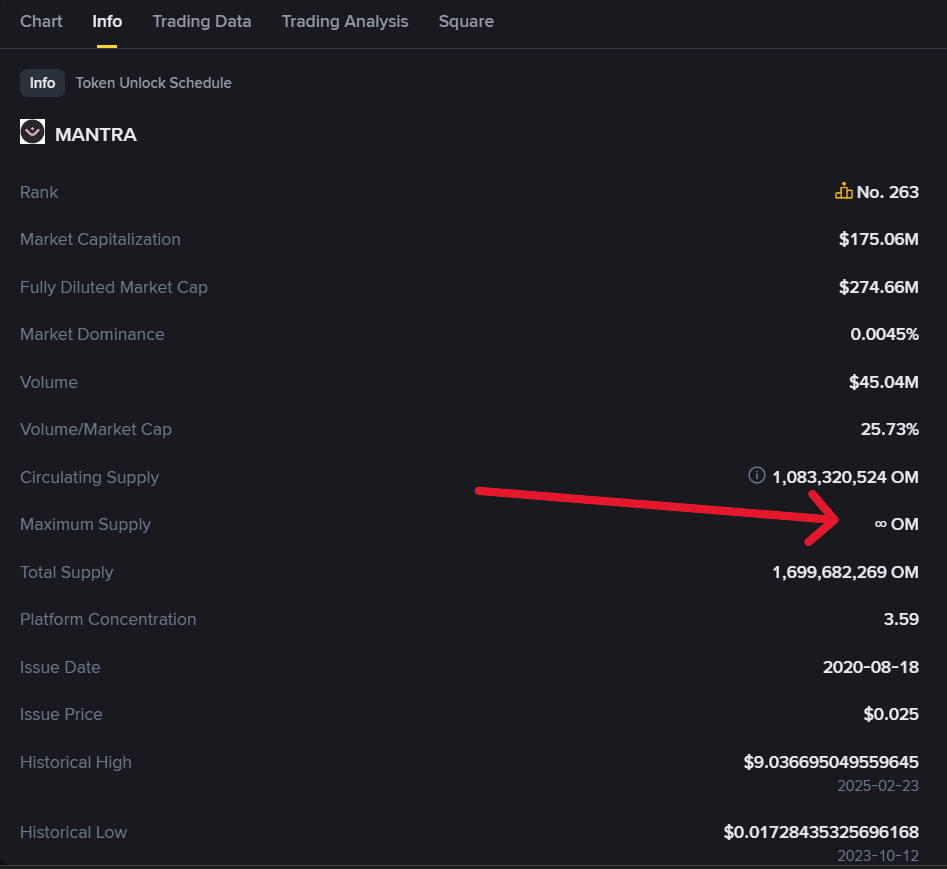Click the rank podium icon

tap(843, 192)
